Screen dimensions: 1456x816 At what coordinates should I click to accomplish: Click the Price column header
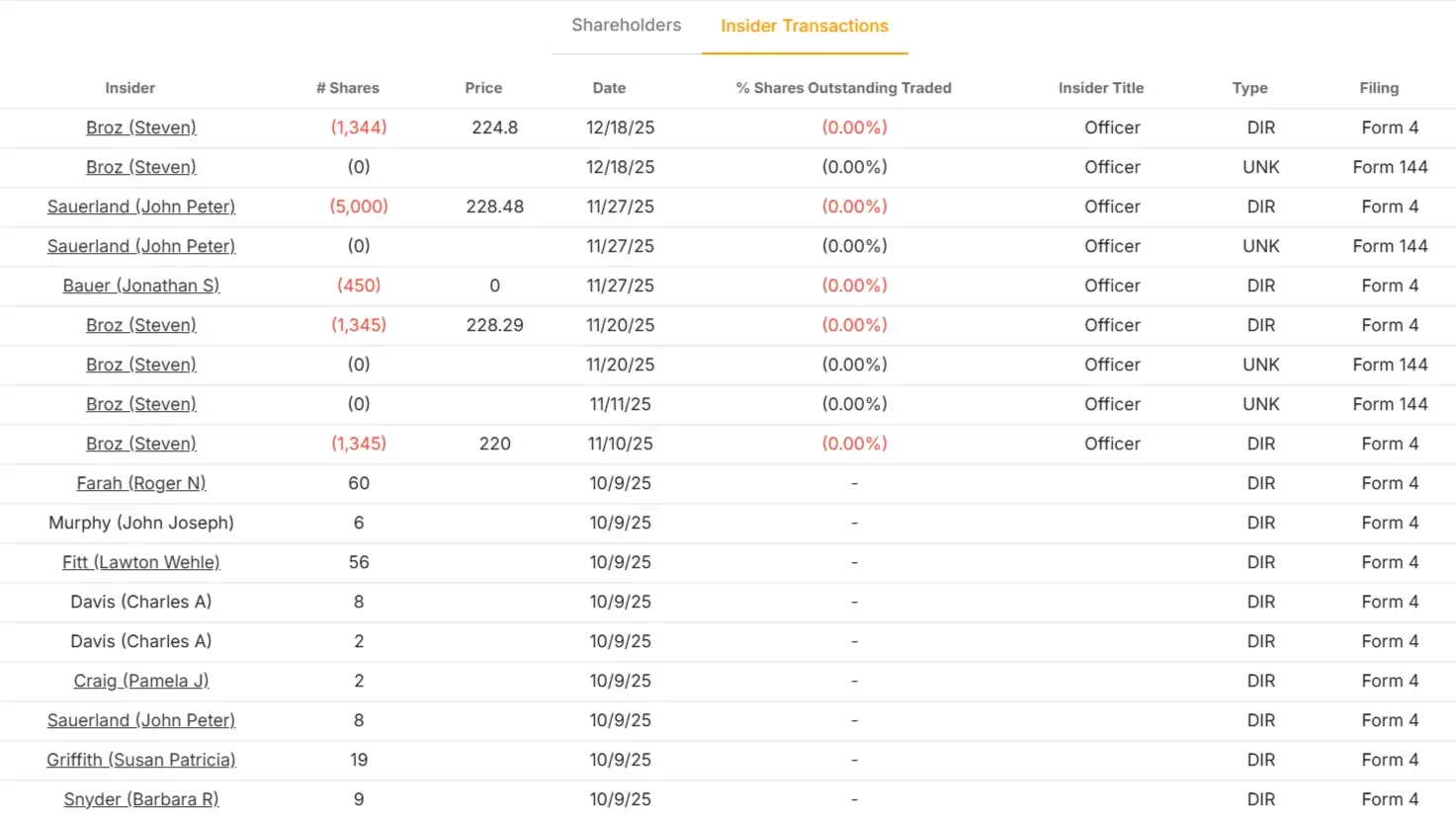tap(483, 88)
